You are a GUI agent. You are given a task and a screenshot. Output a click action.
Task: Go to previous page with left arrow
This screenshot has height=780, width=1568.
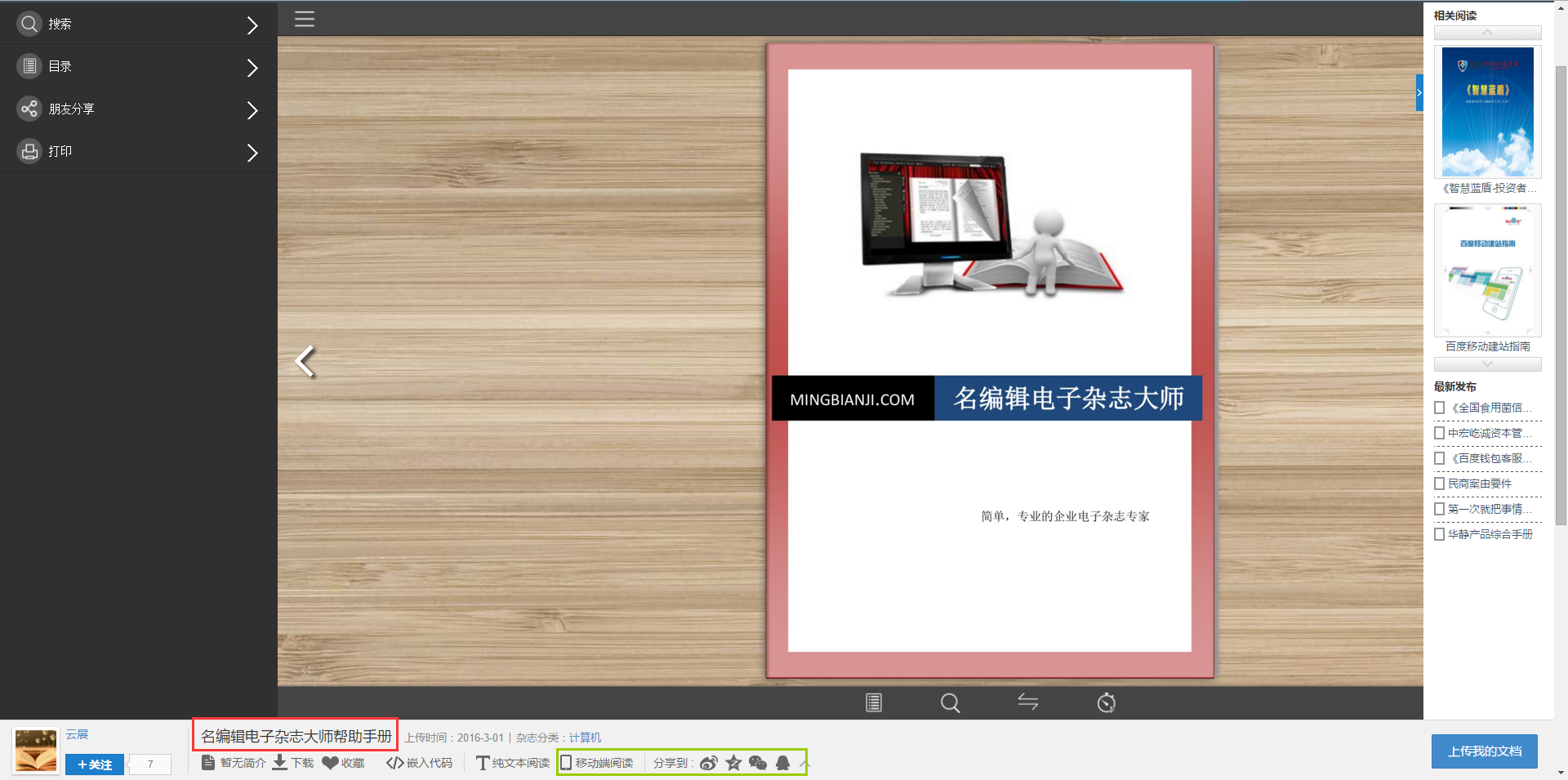[305, 361]
